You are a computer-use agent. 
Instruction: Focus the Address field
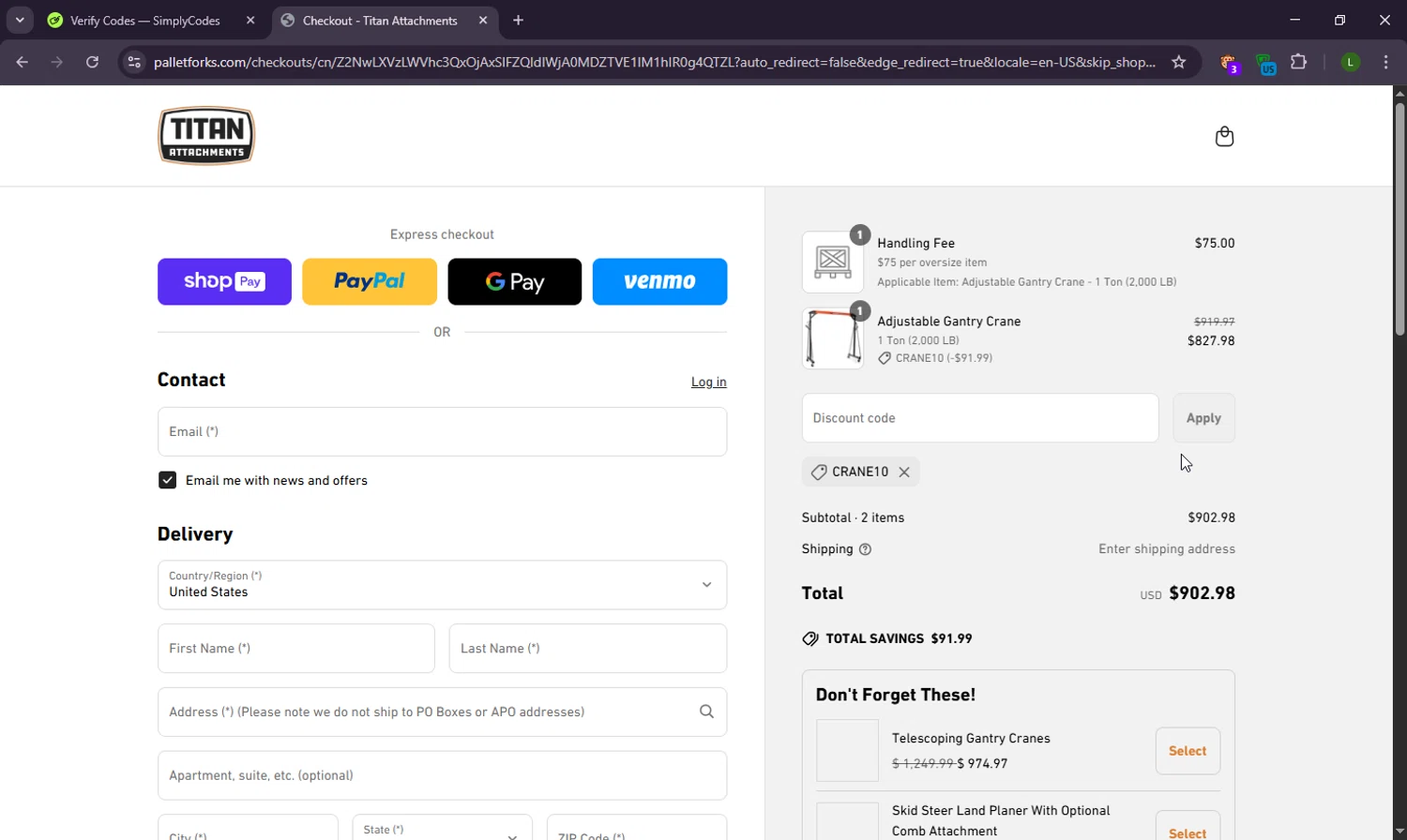click(442, 712)
